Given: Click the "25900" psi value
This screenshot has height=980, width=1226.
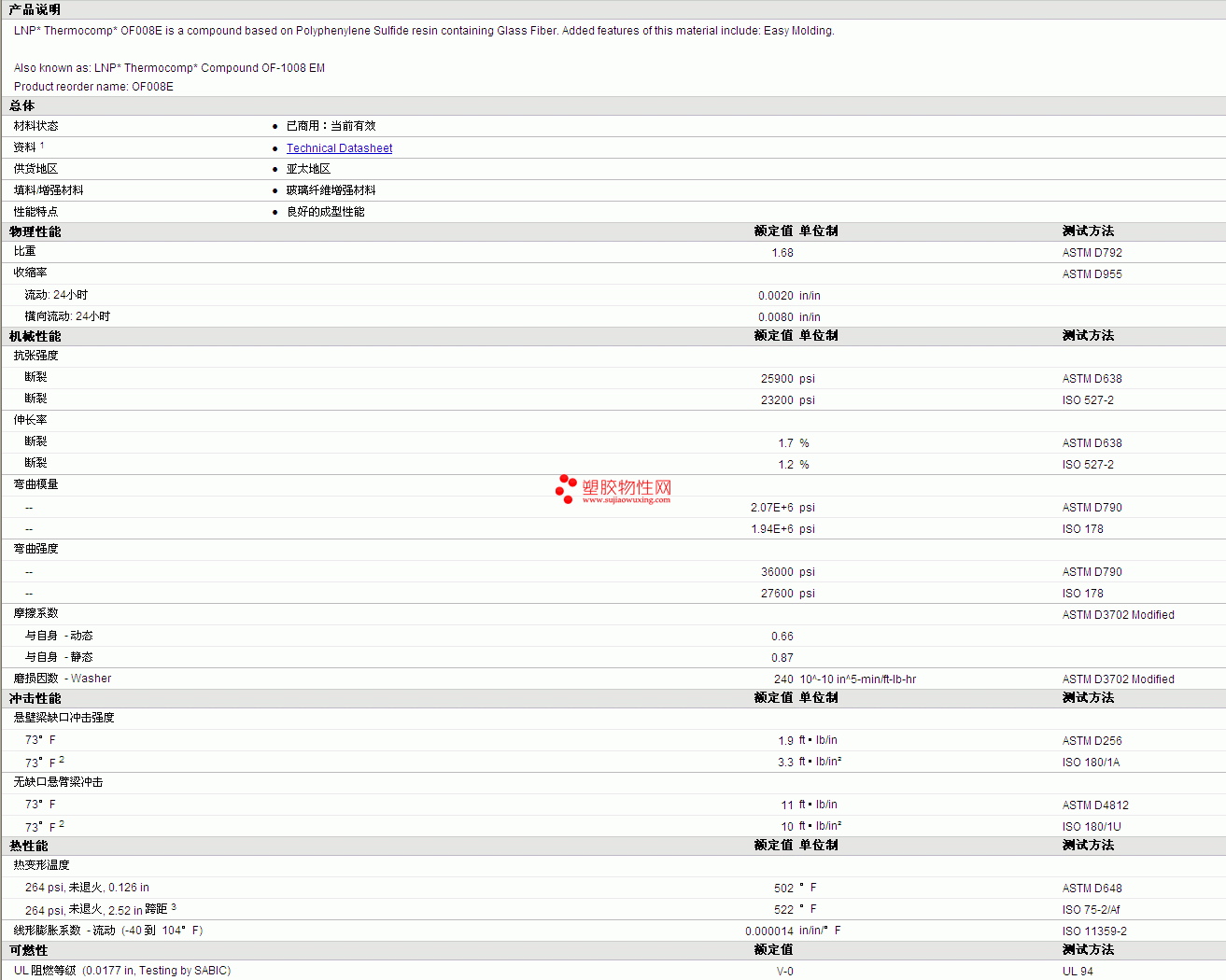Looking at the screenshot, I should click(777, 379).
